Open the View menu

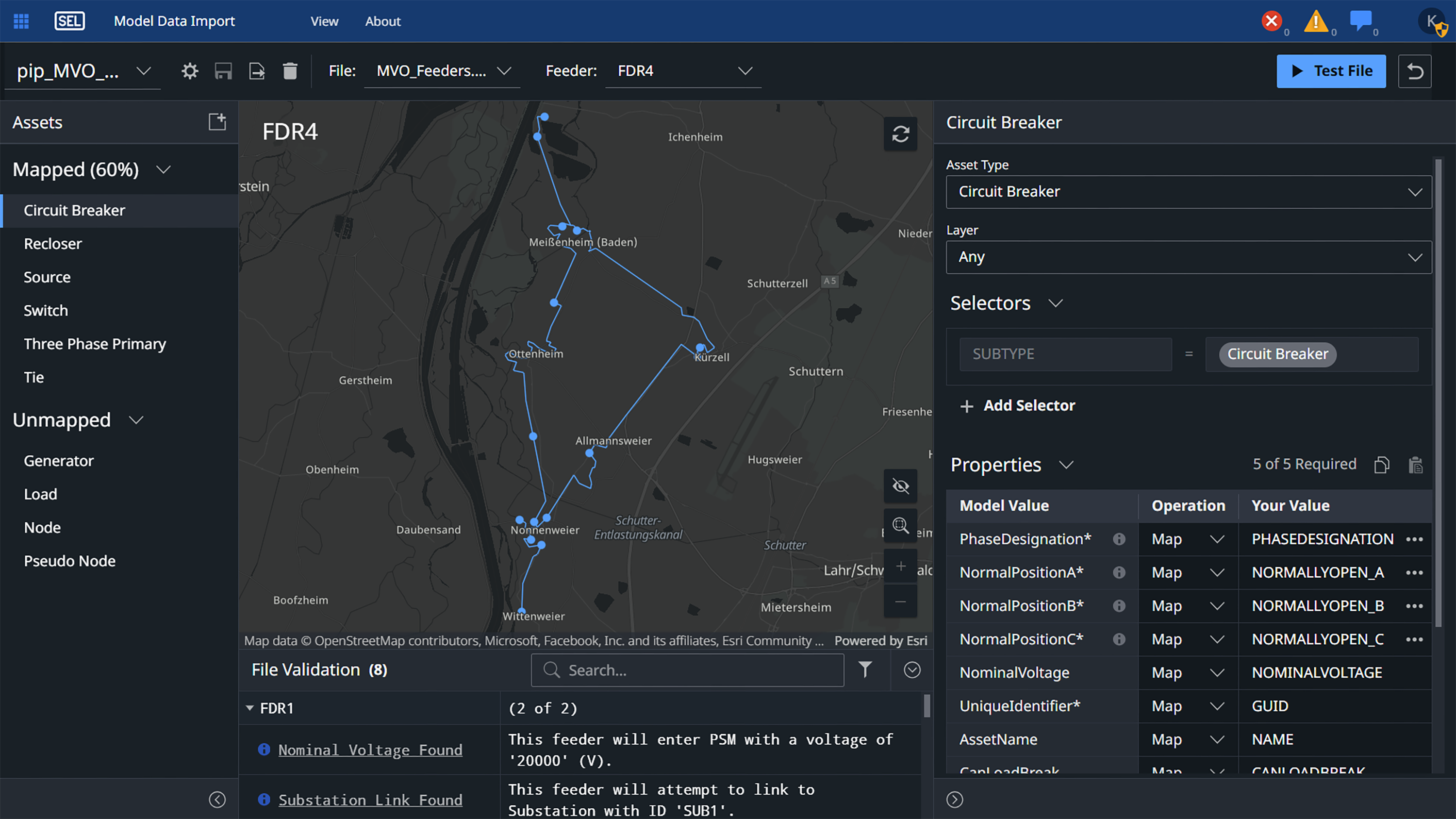tap(324, 21)
